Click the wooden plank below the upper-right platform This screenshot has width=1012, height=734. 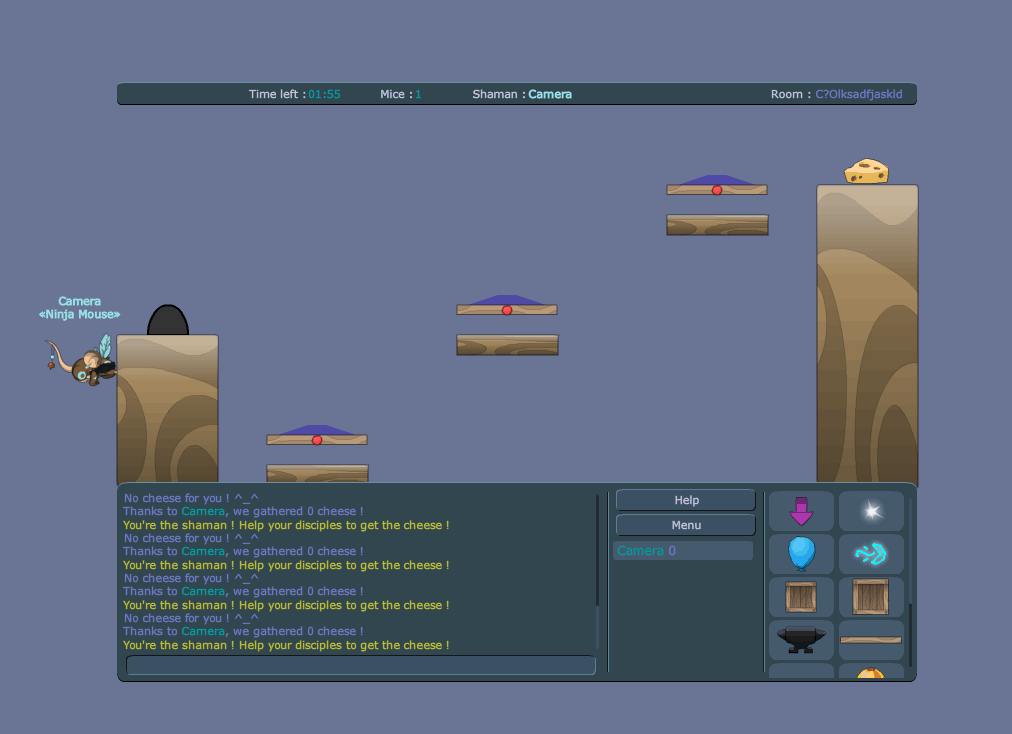(x=717, y=225)
